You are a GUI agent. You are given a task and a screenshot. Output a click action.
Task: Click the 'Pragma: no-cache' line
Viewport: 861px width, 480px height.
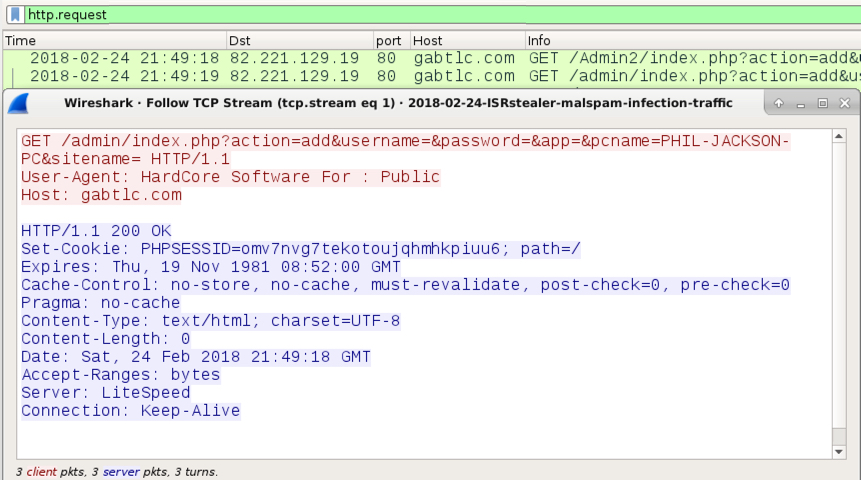(x=100, y=303)
